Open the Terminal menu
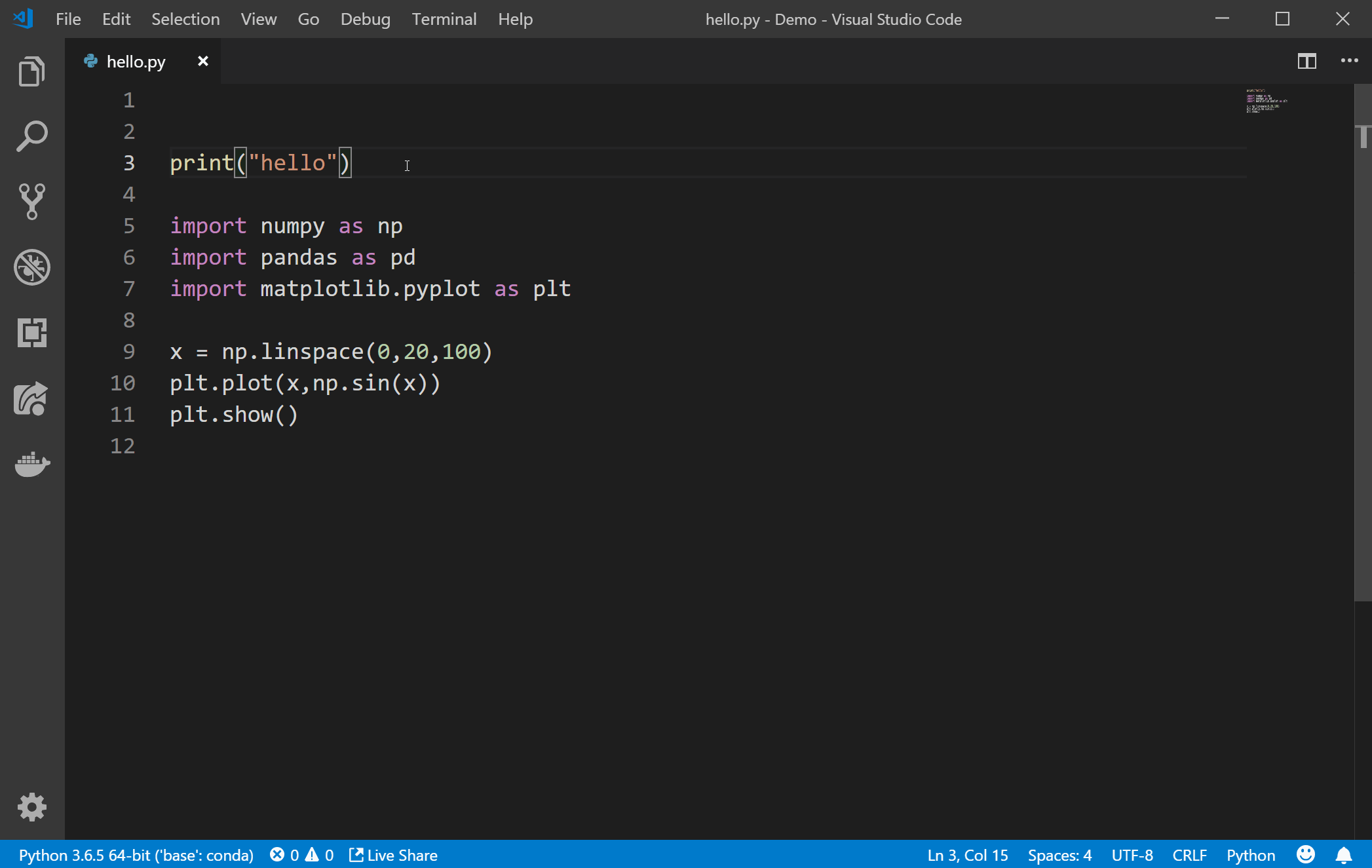 coord(444,19)
